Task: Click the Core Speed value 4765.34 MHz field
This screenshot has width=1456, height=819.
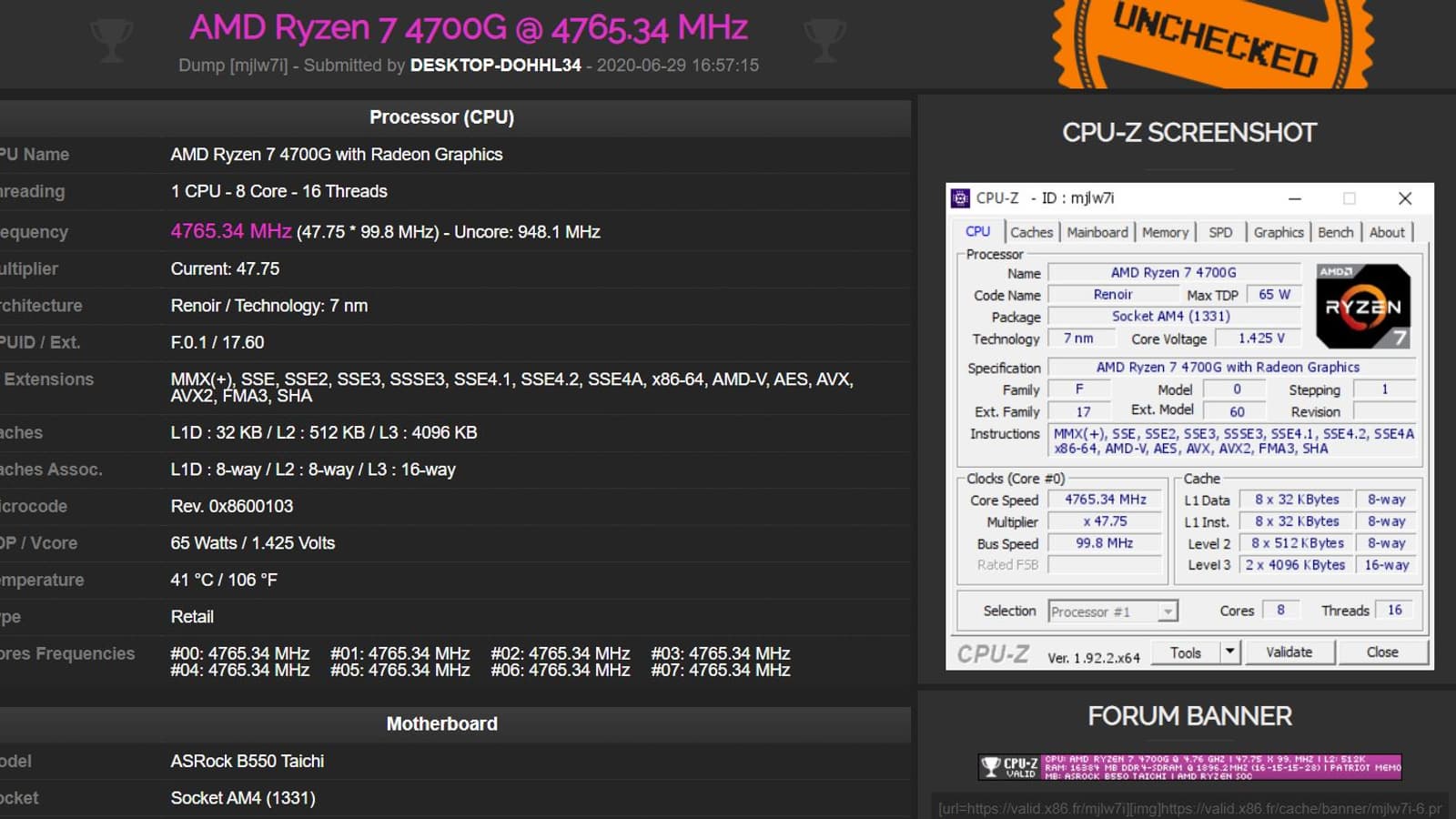Action: (1106, 500)
